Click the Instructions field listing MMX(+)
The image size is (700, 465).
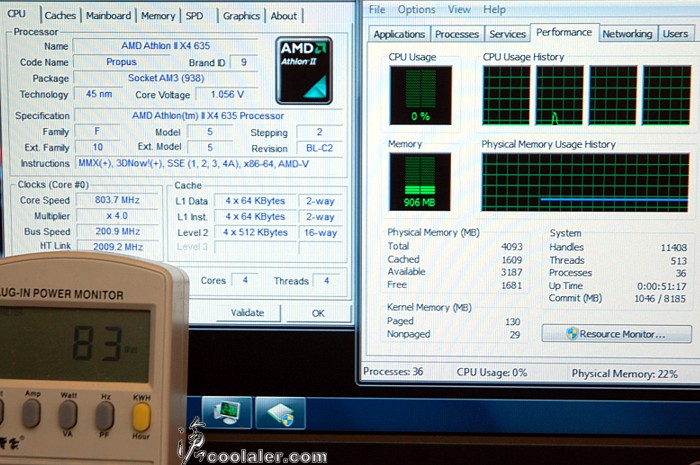(x=209, y=163)
